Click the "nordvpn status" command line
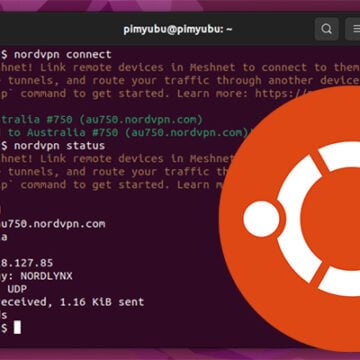This screenshot has width=360, height=360. (x=53, y=146)
